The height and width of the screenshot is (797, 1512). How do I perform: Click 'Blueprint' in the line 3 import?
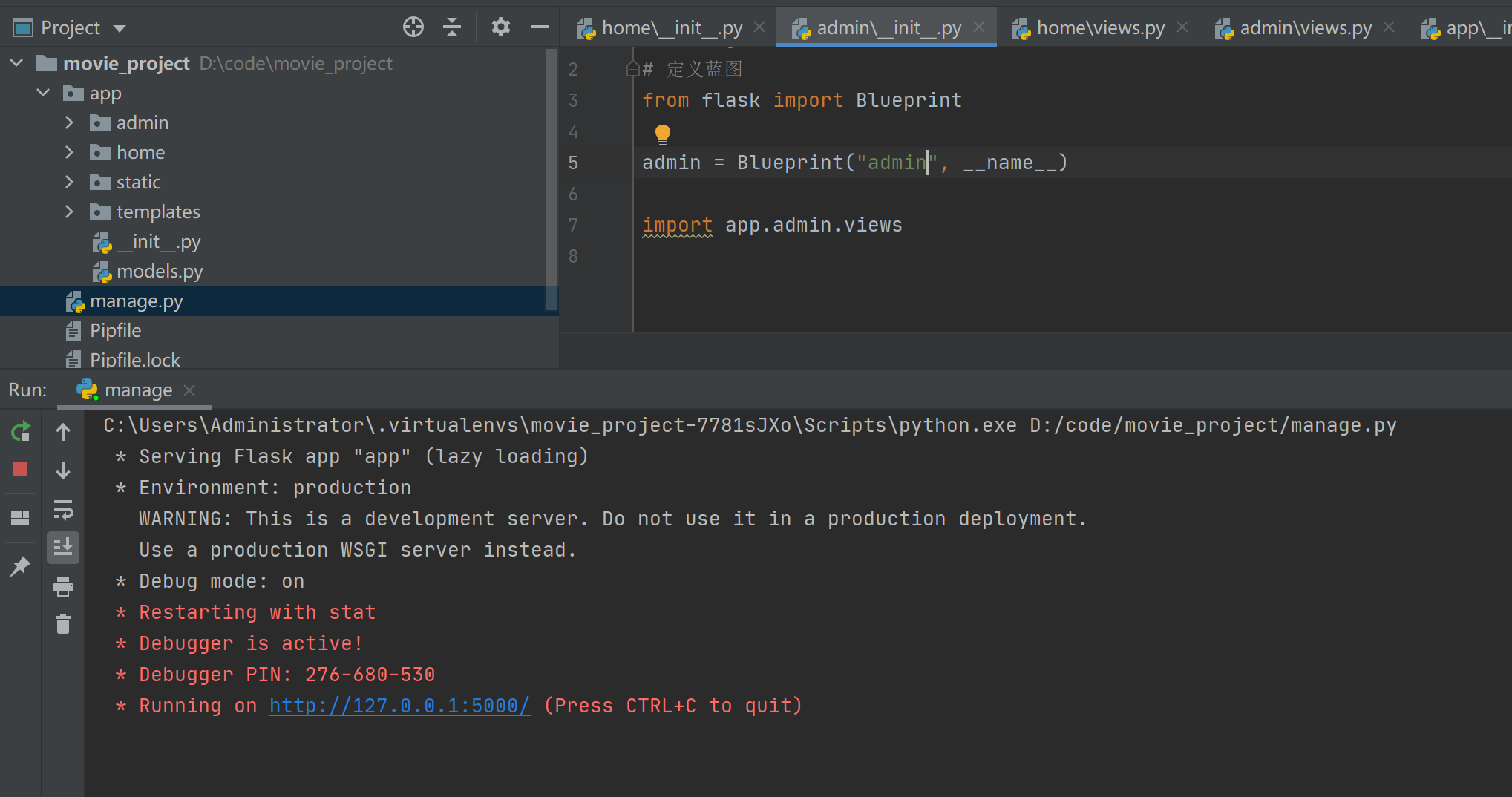pyautogui.click(x=909, y=100)
